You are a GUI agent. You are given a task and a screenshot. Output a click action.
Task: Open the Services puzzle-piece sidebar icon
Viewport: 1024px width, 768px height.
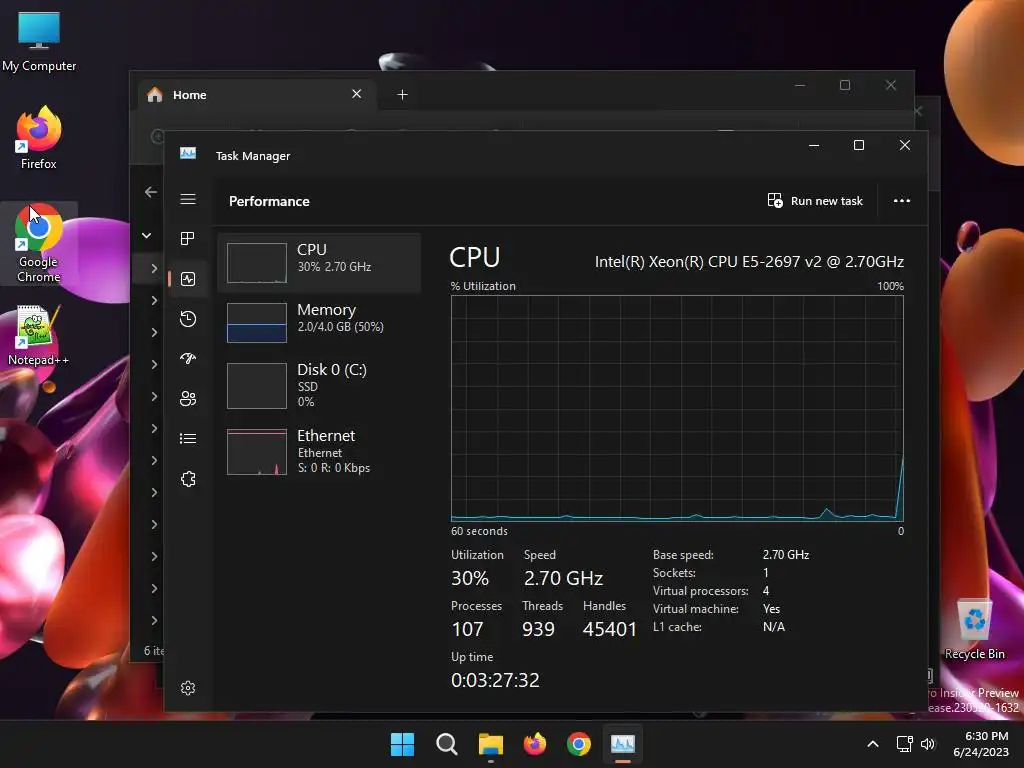(x=188, y=479)
